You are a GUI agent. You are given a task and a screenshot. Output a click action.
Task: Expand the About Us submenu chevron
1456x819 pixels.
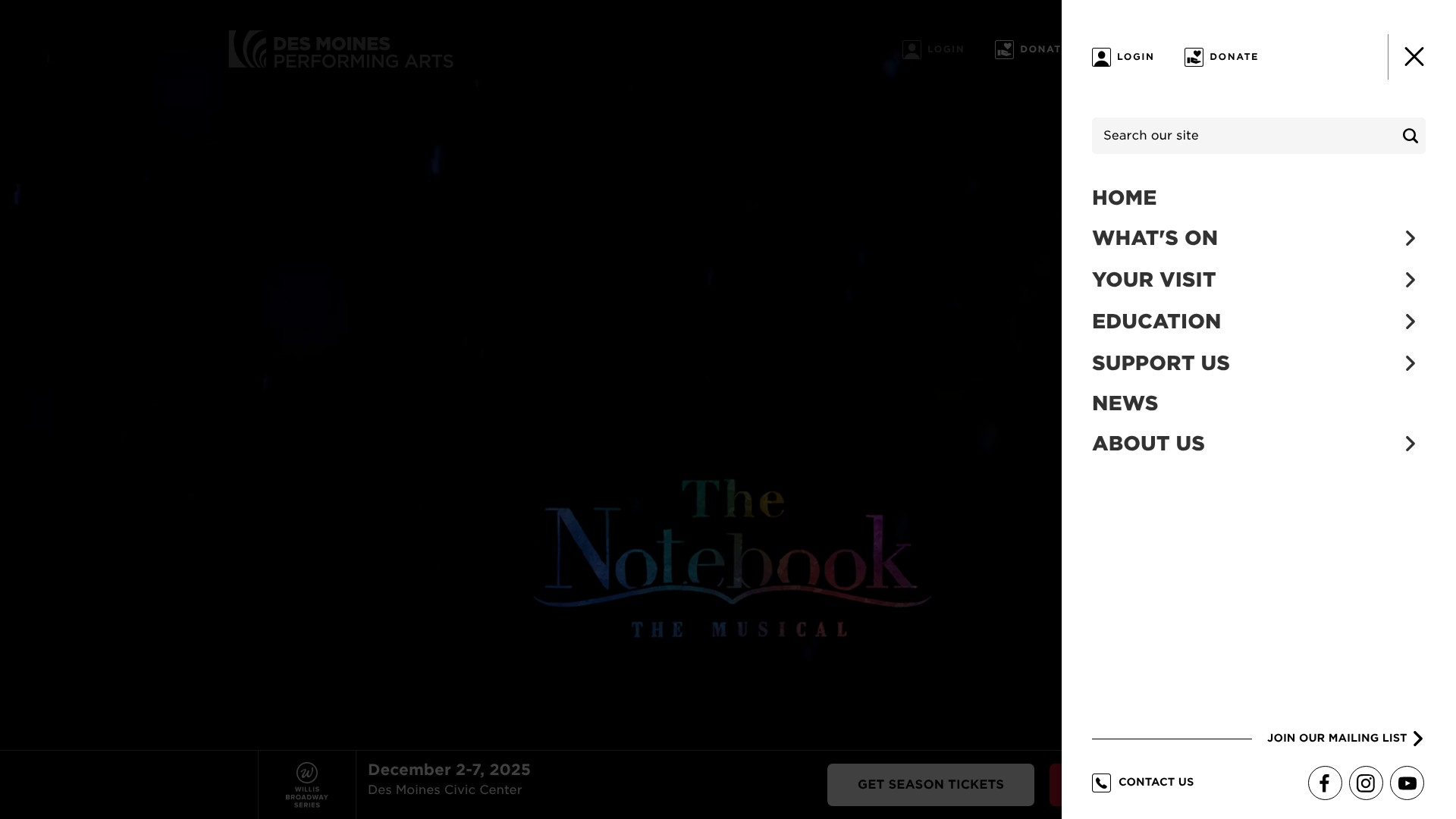coord(1410,444)
